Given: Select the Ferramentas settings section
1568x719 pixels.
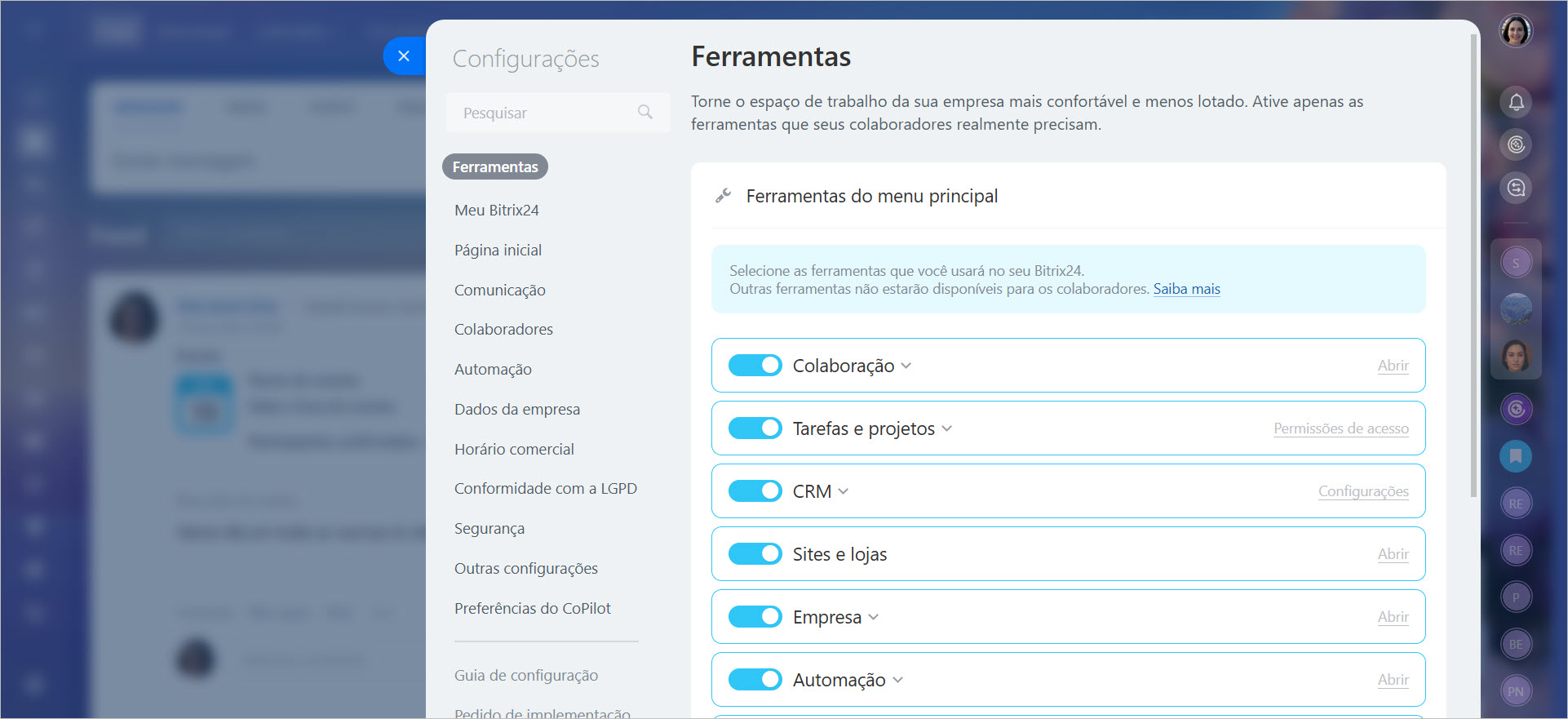Looking at the screenshot, I should pyautogui.click(x=495, y=167).
